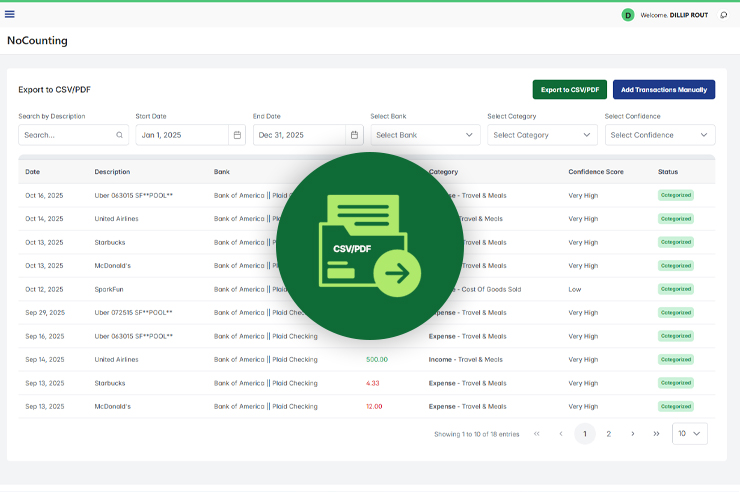Viewport: 740px width, 492px height.
Task: Open the hamburger navigation menu
Action: click(x=10, y=14)
